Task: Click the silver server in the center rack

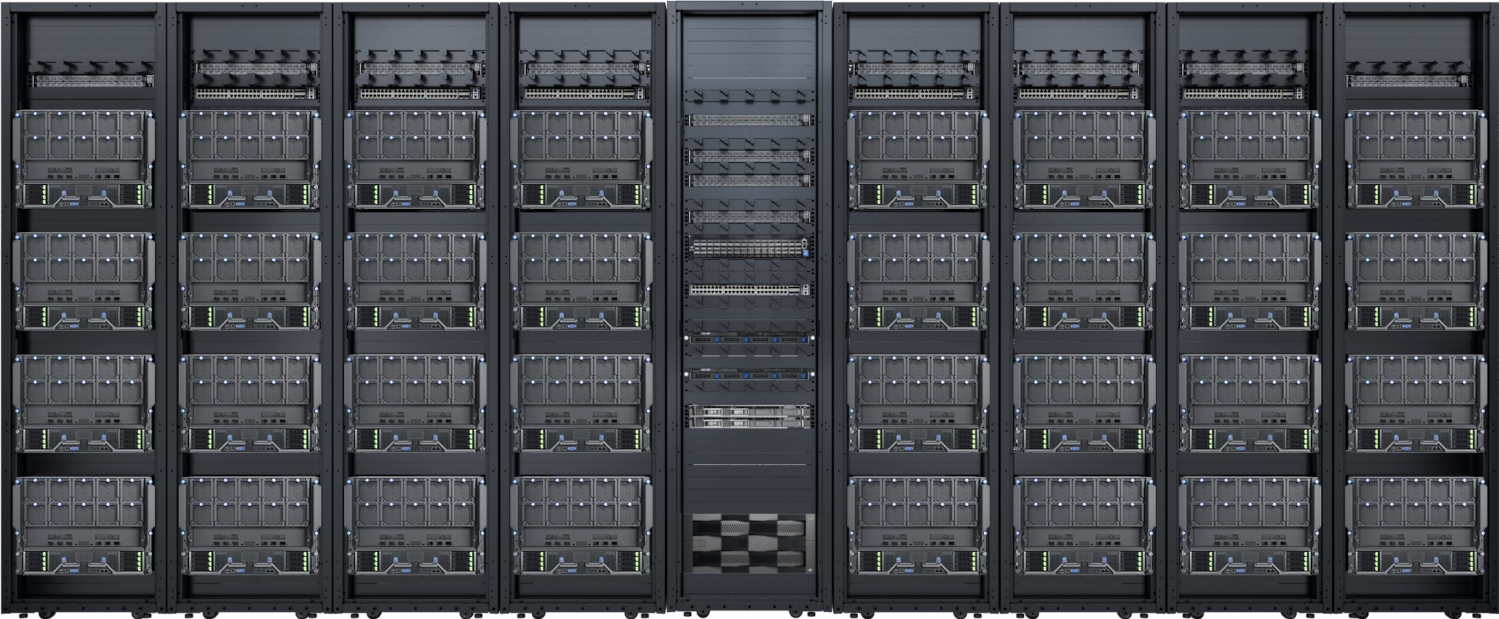Action: click(x=749, y=416)
